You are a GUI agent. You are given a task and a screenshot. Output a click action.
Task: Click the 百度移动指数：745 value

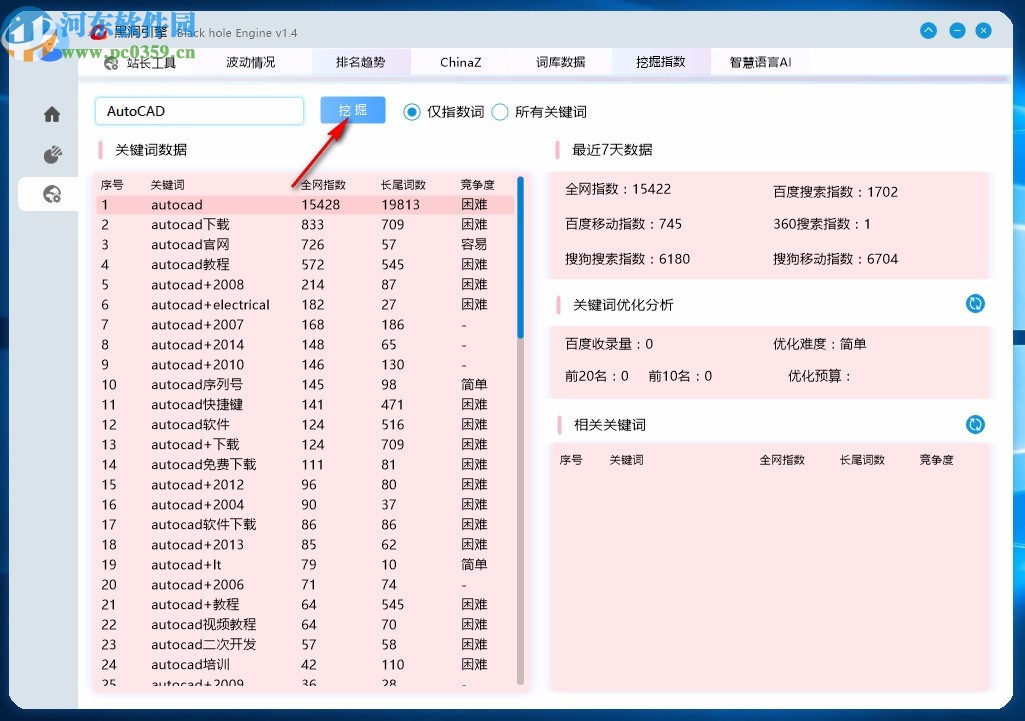(623, 224)
